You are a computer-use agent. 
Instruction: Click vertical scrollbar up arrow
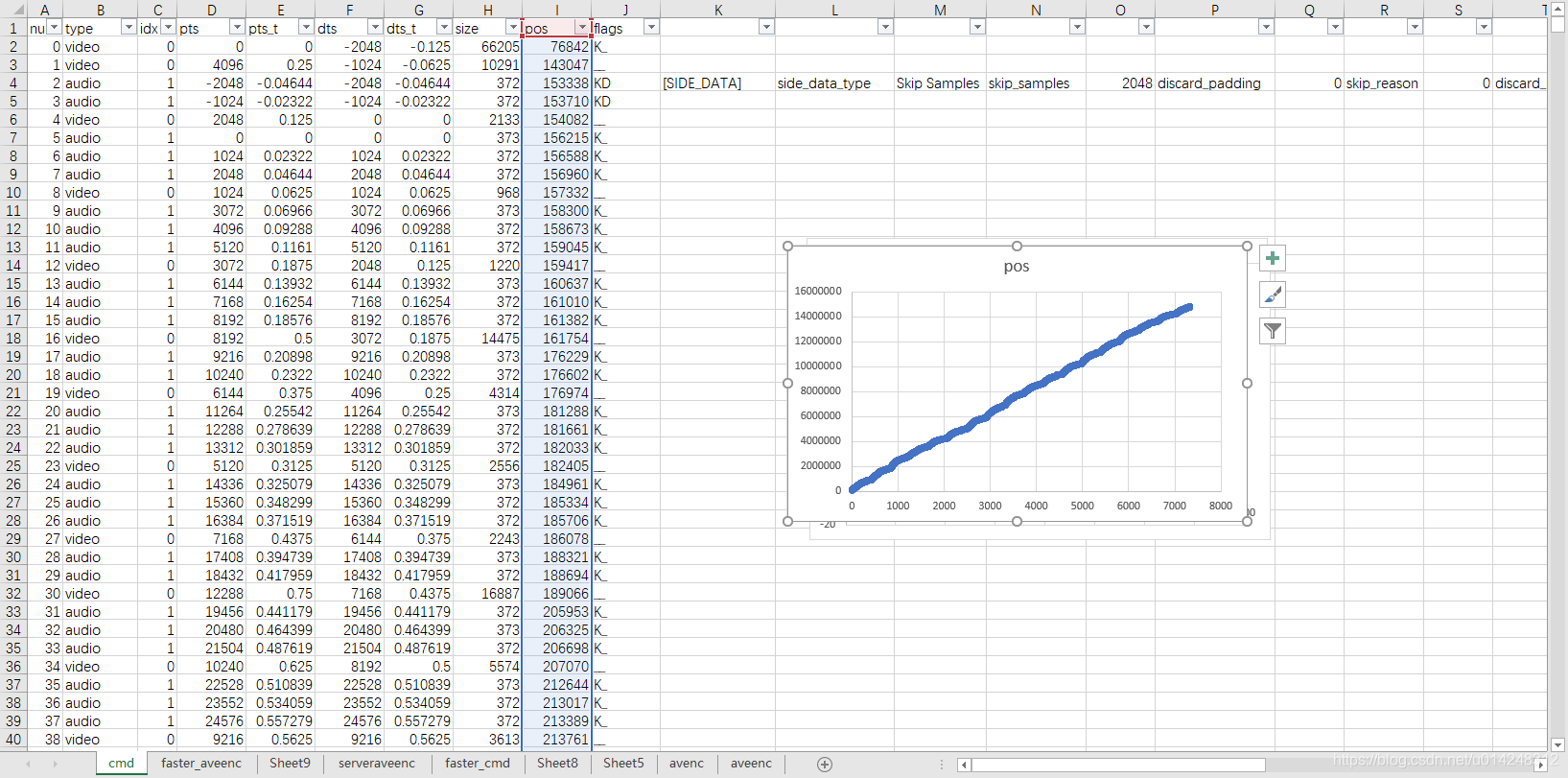pyautogui.click(x=1558, y=8)
